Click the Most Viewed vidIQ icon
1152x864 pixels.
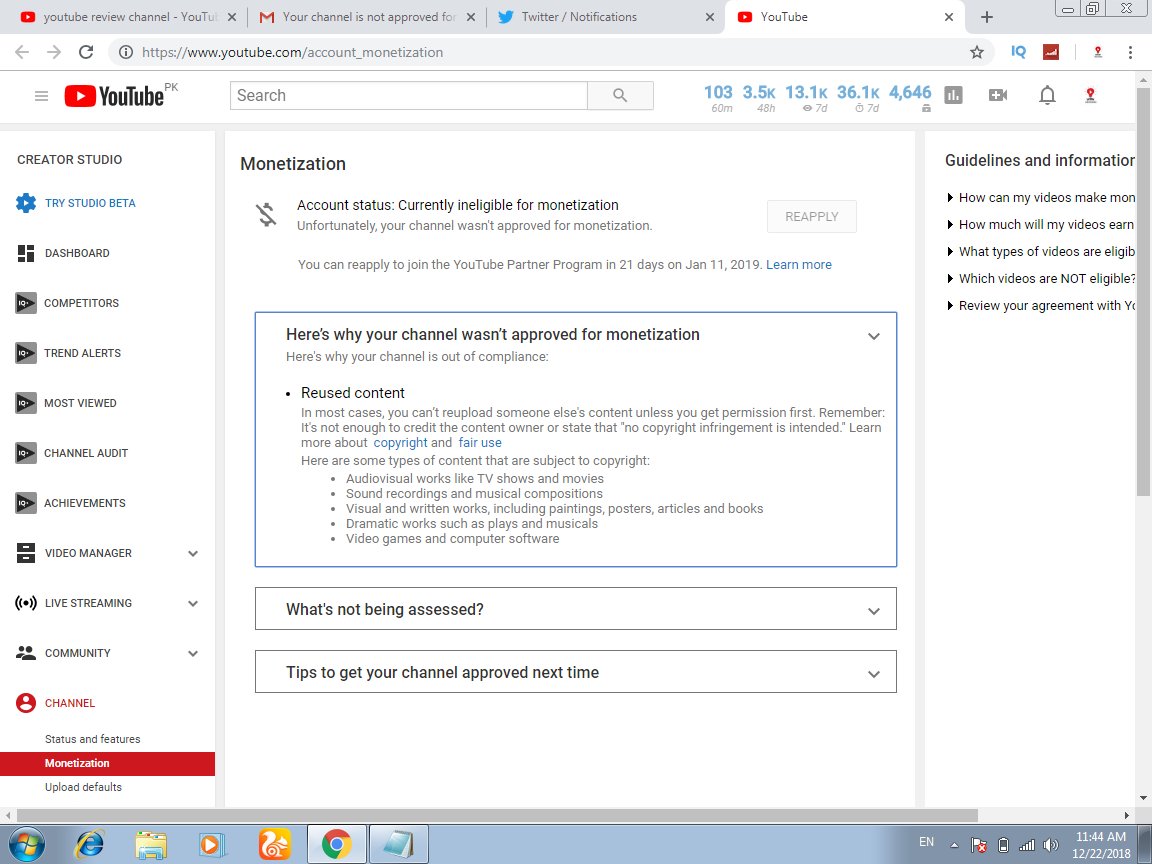[x=26, y=403]
